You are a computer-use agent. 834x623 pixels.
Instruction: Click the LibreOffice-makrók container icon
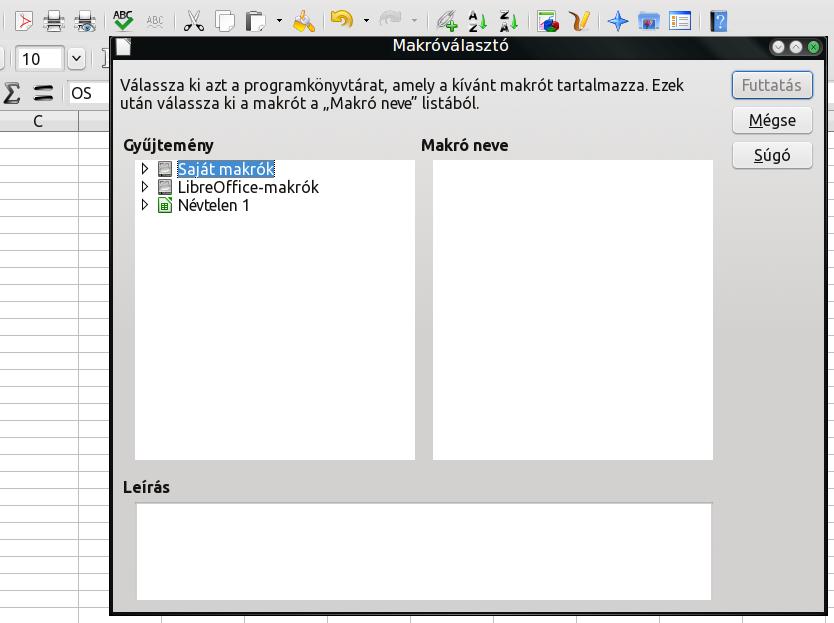pyautogui.click(x=165, y=187)
